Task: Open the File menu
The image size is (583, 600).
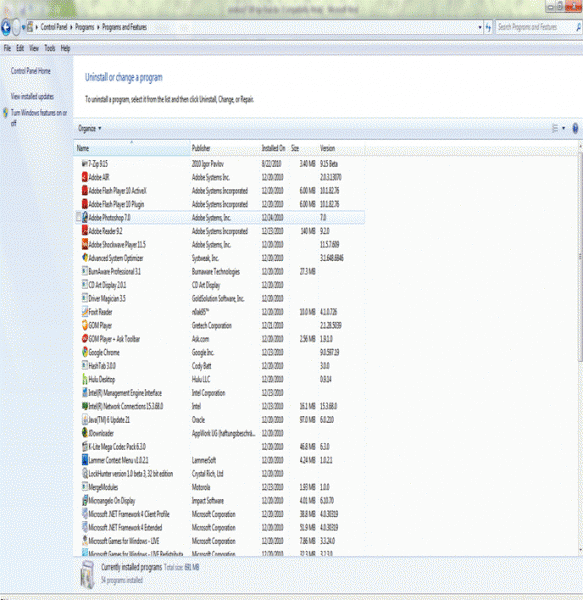Action: (7, 48)
